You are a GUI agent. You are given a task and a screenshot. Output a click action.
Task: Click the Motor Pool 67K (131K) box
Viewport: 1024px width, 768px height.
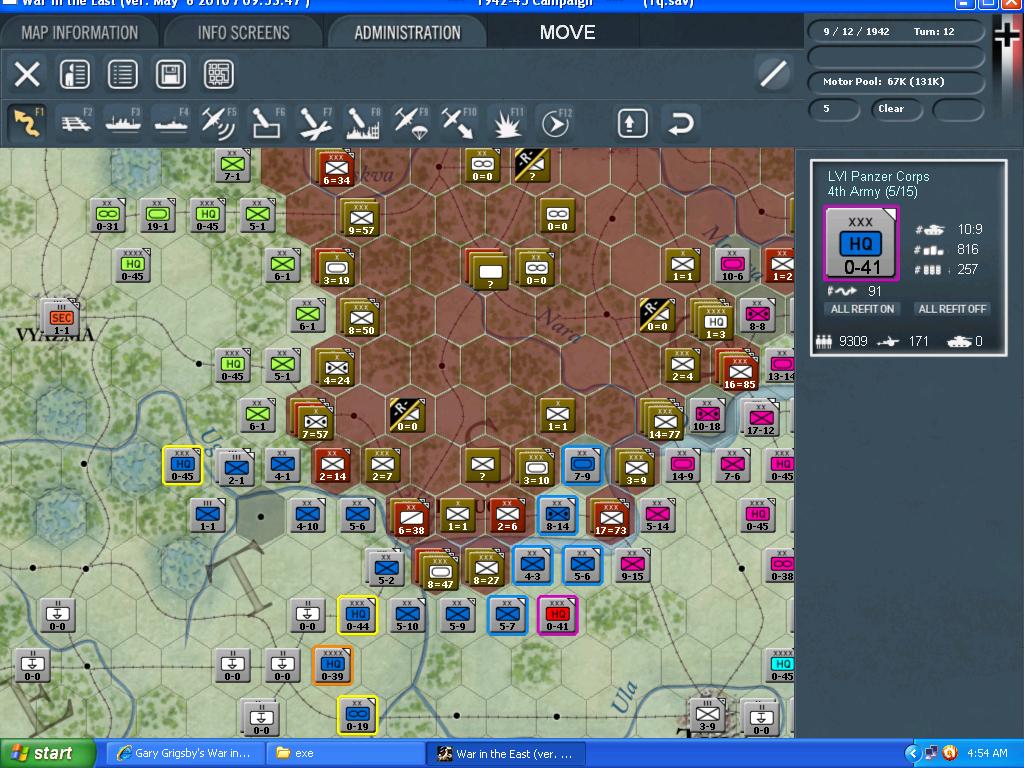(x=895, y=82)
